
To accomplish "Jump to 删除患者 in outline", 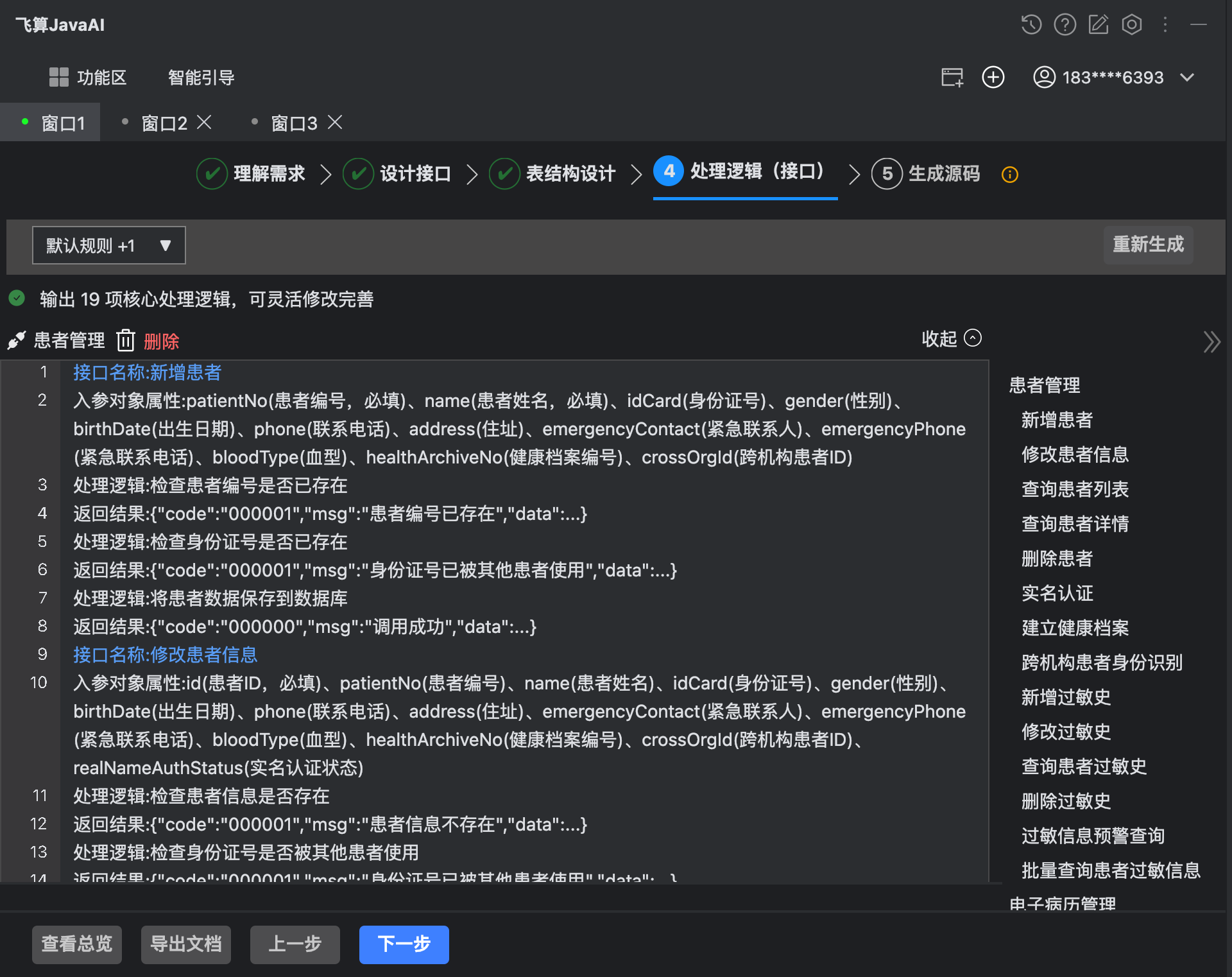I will pos(1057,558).
